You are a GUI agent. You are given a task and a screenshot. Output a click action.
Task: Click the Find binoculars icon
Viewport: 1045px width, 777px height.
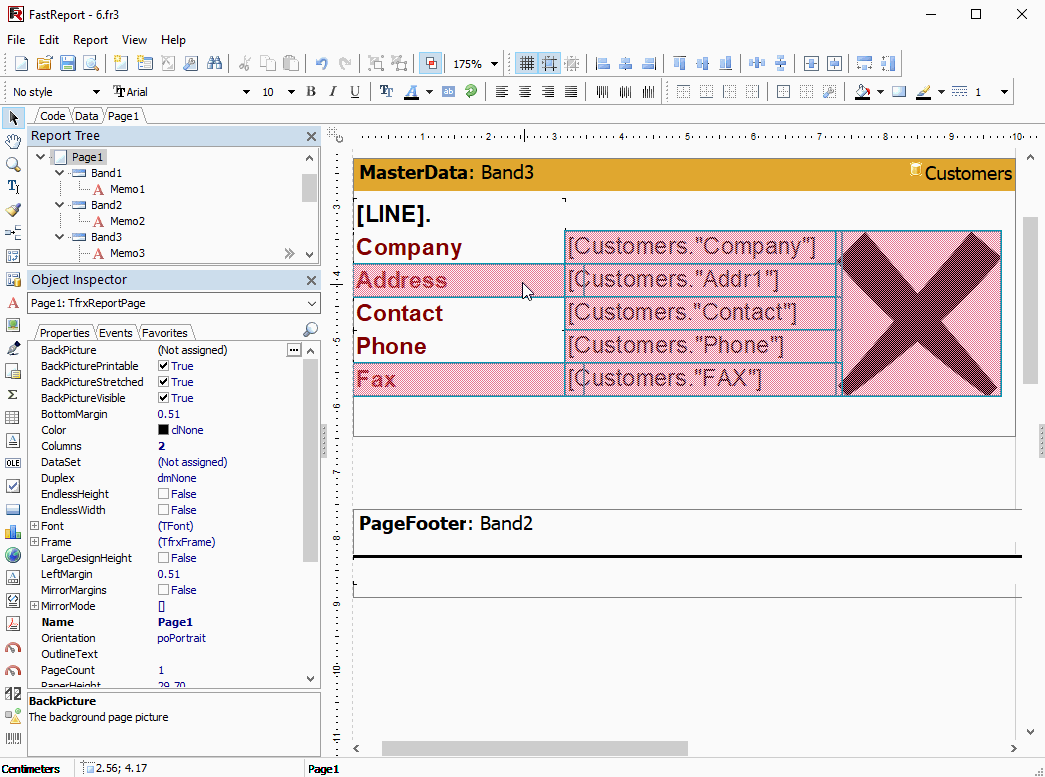click(x=214, y=63)
